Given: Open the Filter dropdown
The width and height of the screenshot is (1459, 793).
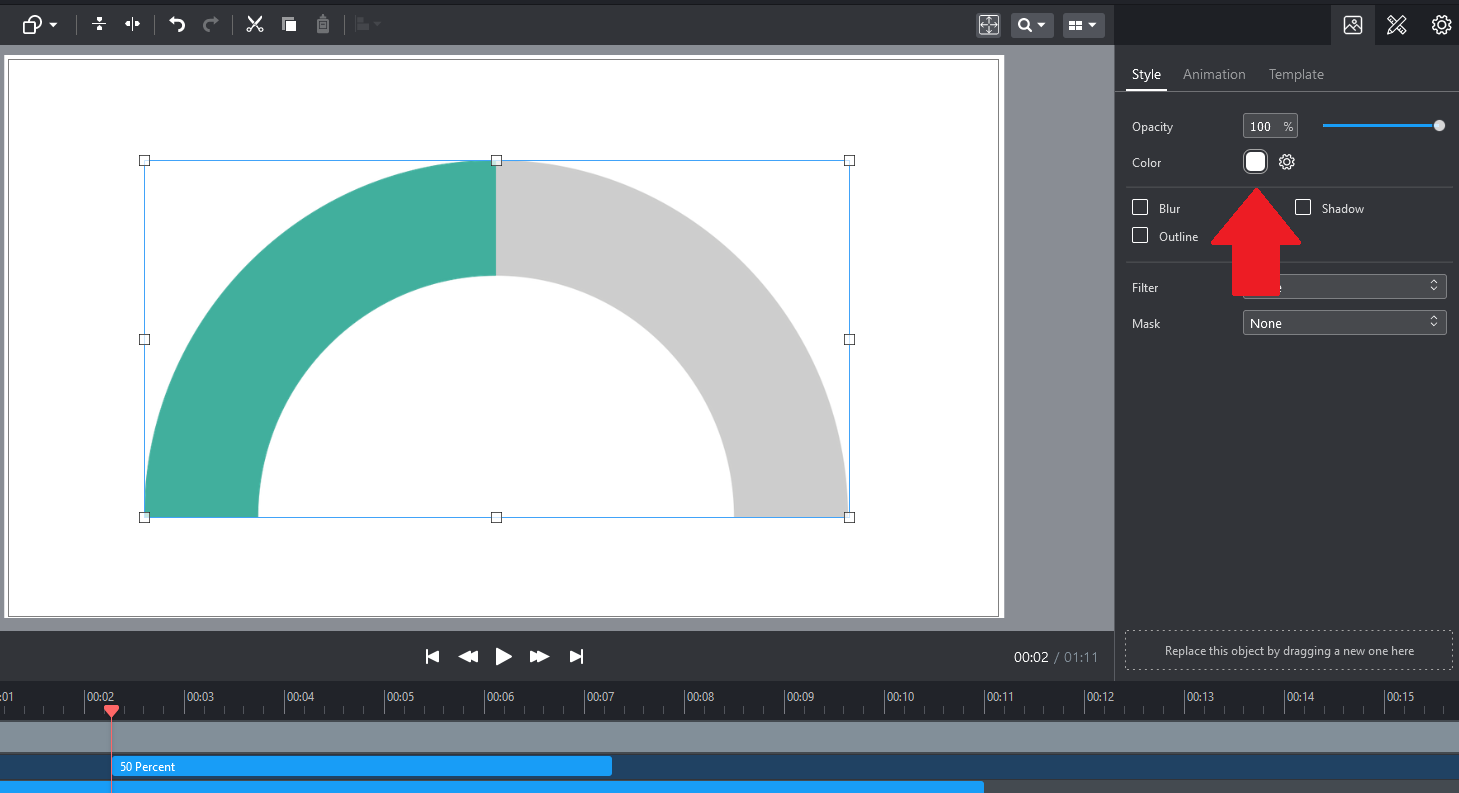Looking at the screenshot, I should [x=1344, y=287].
